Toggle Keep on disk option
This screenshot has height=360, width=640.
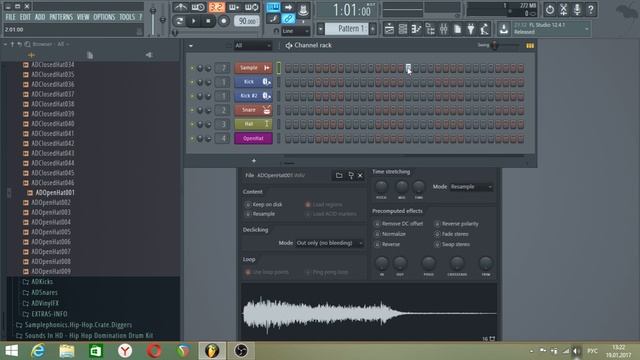[x=248, y=204]
